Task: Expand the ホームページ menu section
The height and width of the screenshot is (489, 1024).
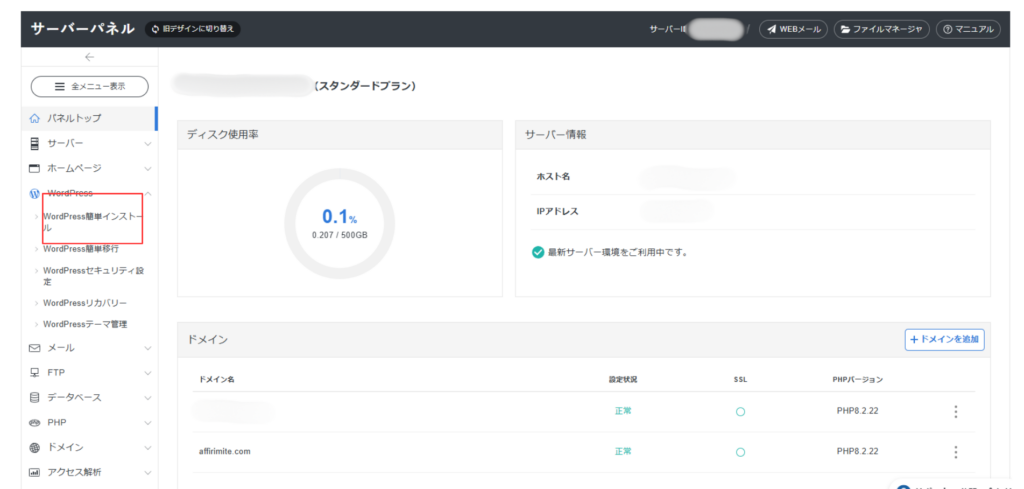Action: pos(148,169)
